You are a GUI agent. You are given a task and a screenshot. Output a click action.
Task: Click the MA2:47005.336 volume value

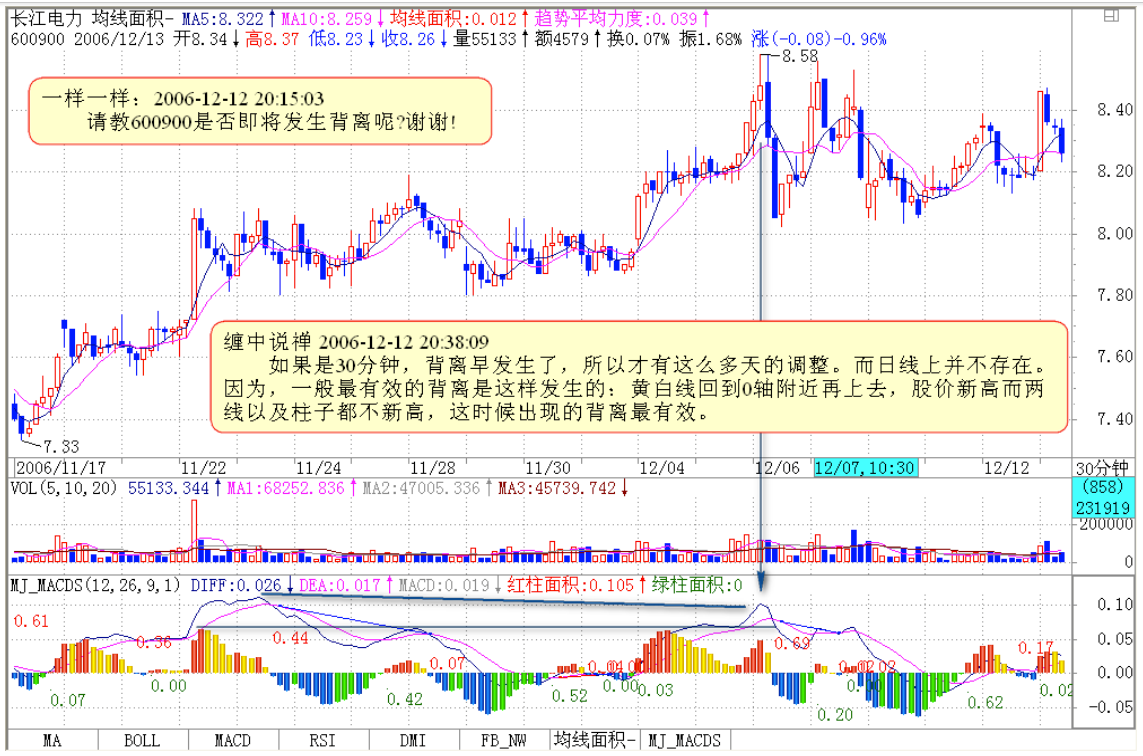[421, 488]
